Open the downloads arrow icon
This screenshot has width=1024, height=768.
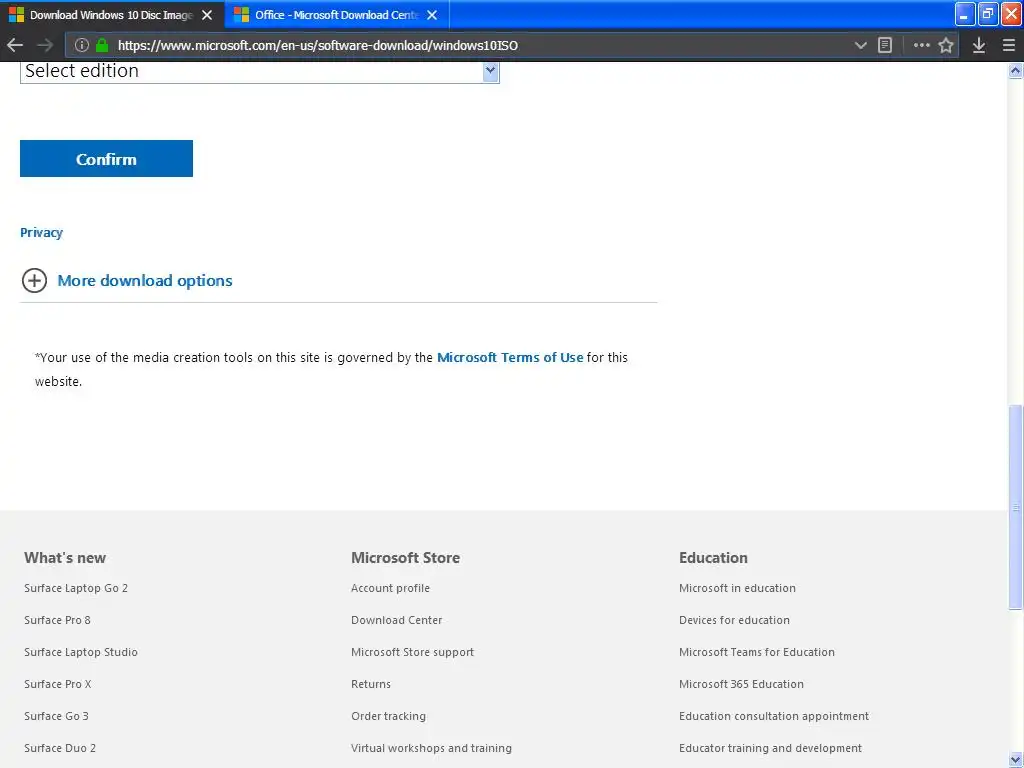point(978,45)
